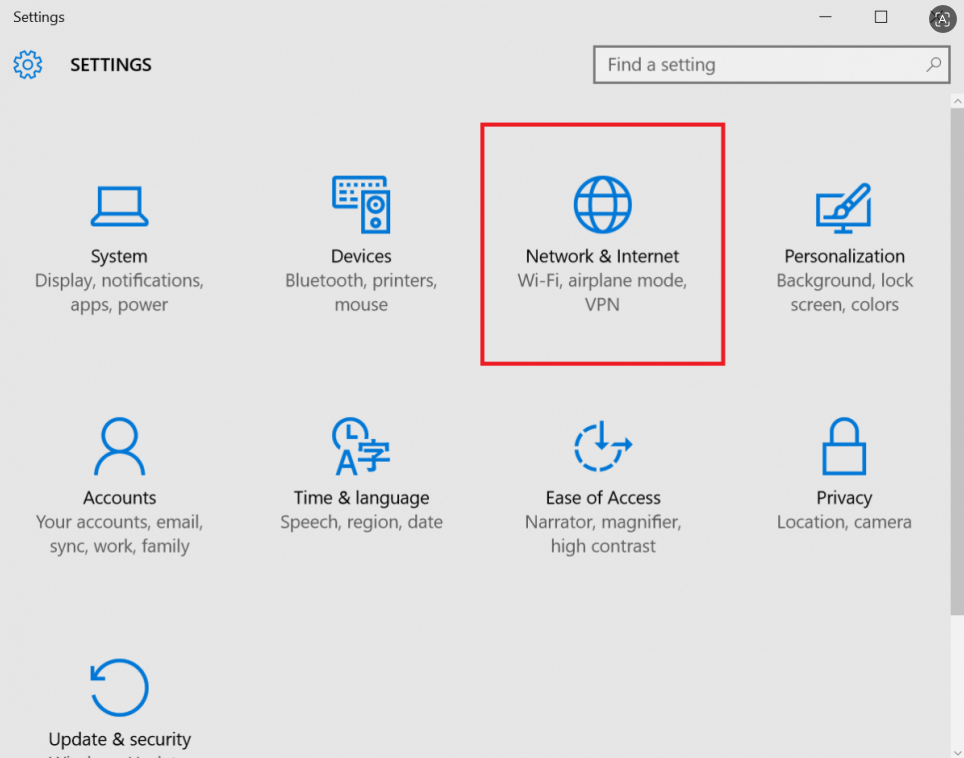Viewport: 964px width, 758px height.
Task: Click the Settings gear icon in header
Action: click(28, 65)
